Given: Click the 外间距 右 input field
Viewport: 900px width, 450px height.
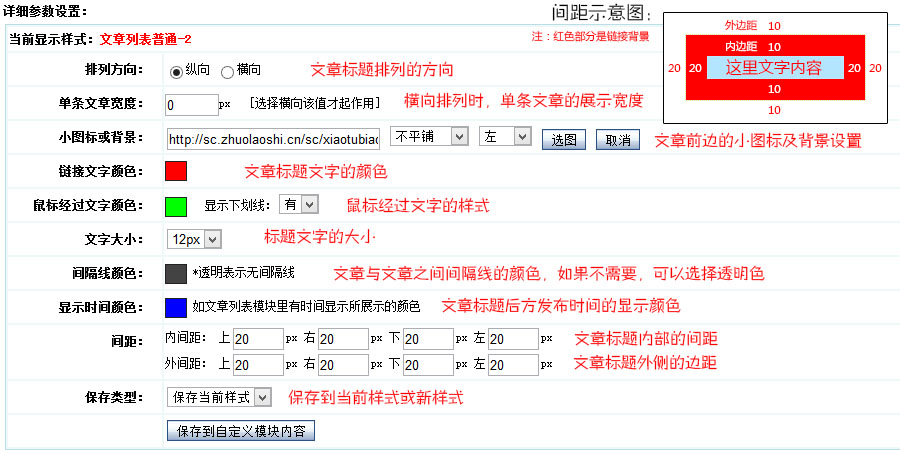Looking at the screenshot, I should click(x=344, y=365).
